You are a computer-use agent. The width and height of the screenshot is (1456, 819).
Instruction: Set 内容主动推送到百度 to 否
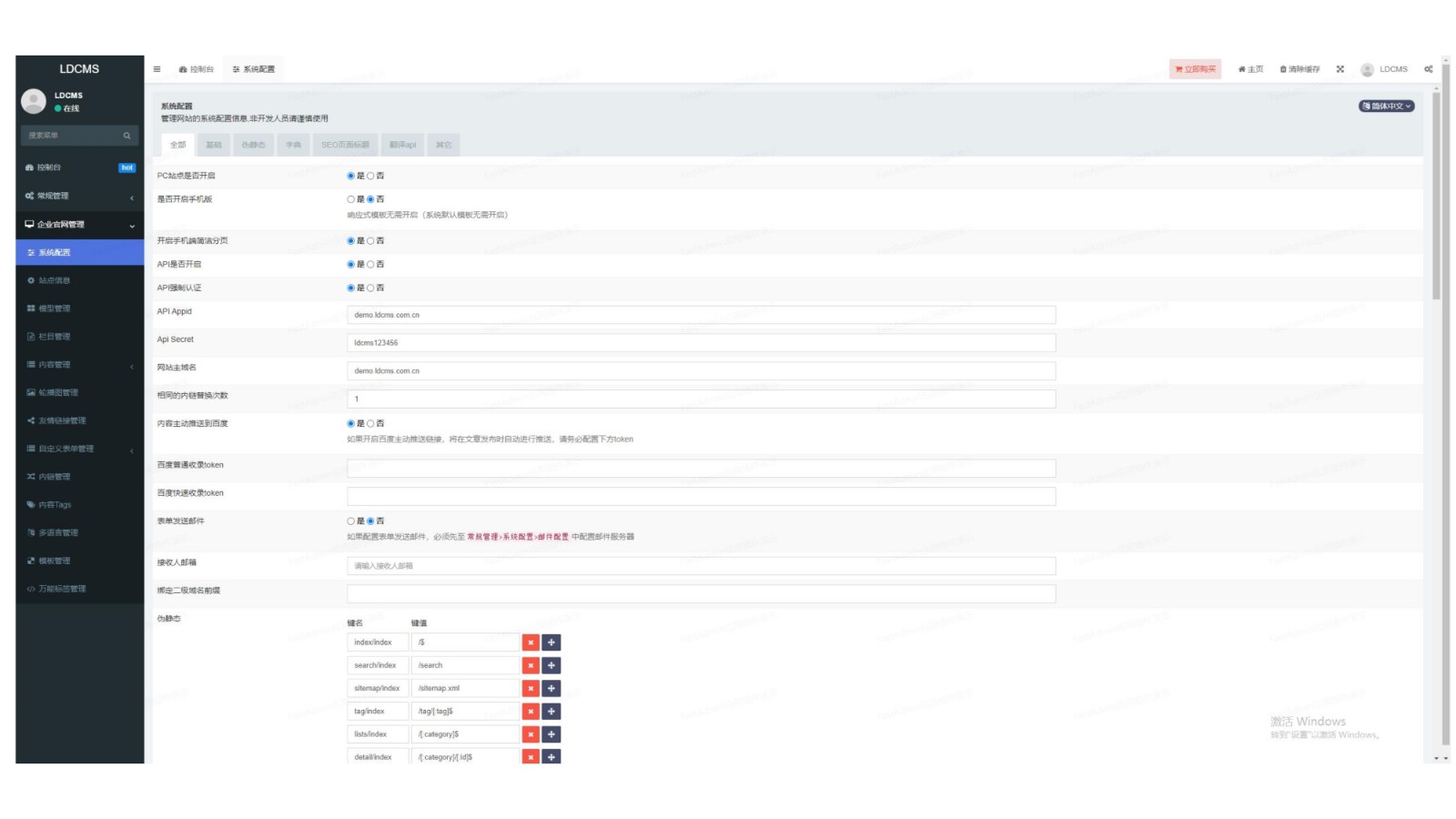pos(370,424)
